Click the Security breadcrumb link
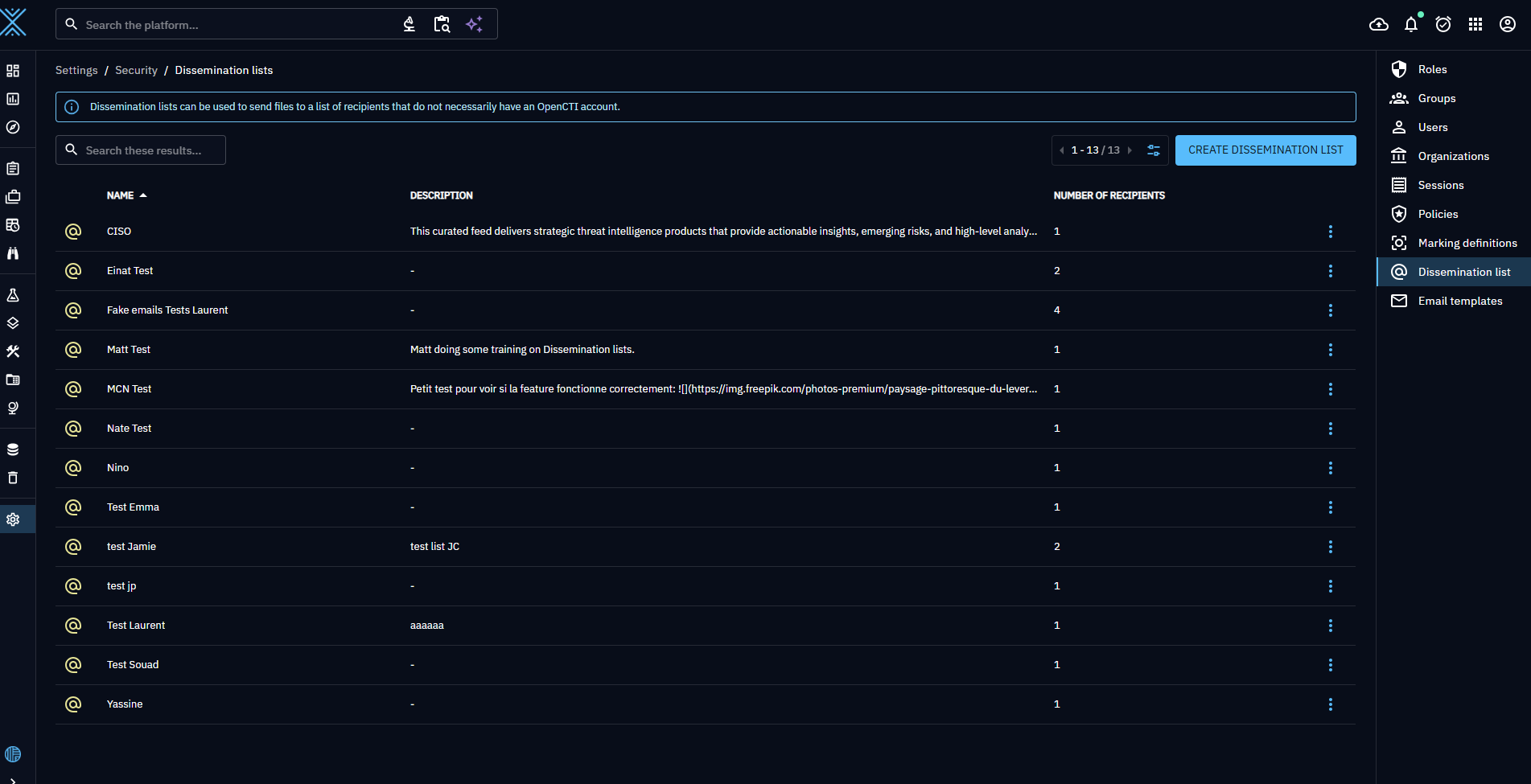The width and height of the screenshot is (1531, 784). [136, 71]
